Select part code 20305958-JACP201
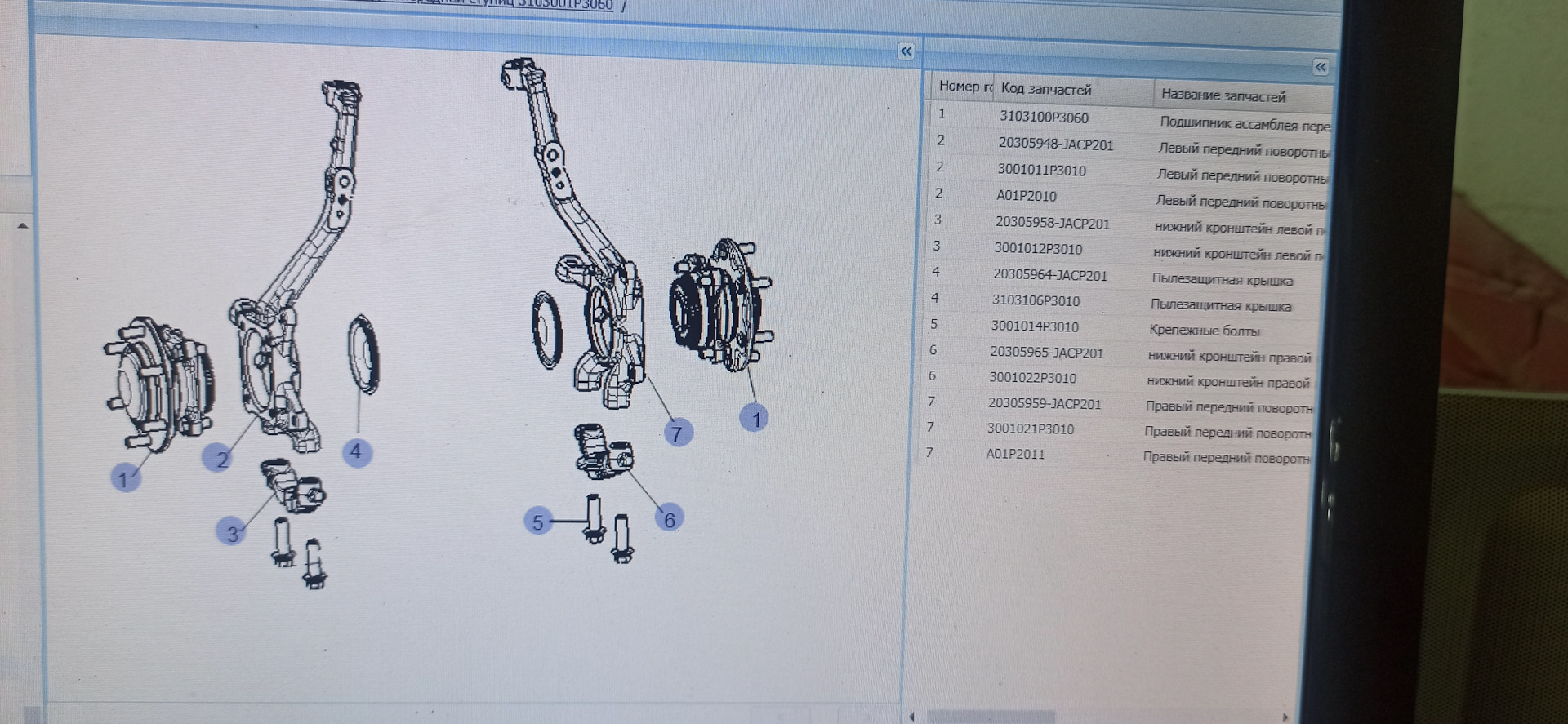Image resolution: width=1568 pixels, height=724 pixels. (x=1052, y=223)
